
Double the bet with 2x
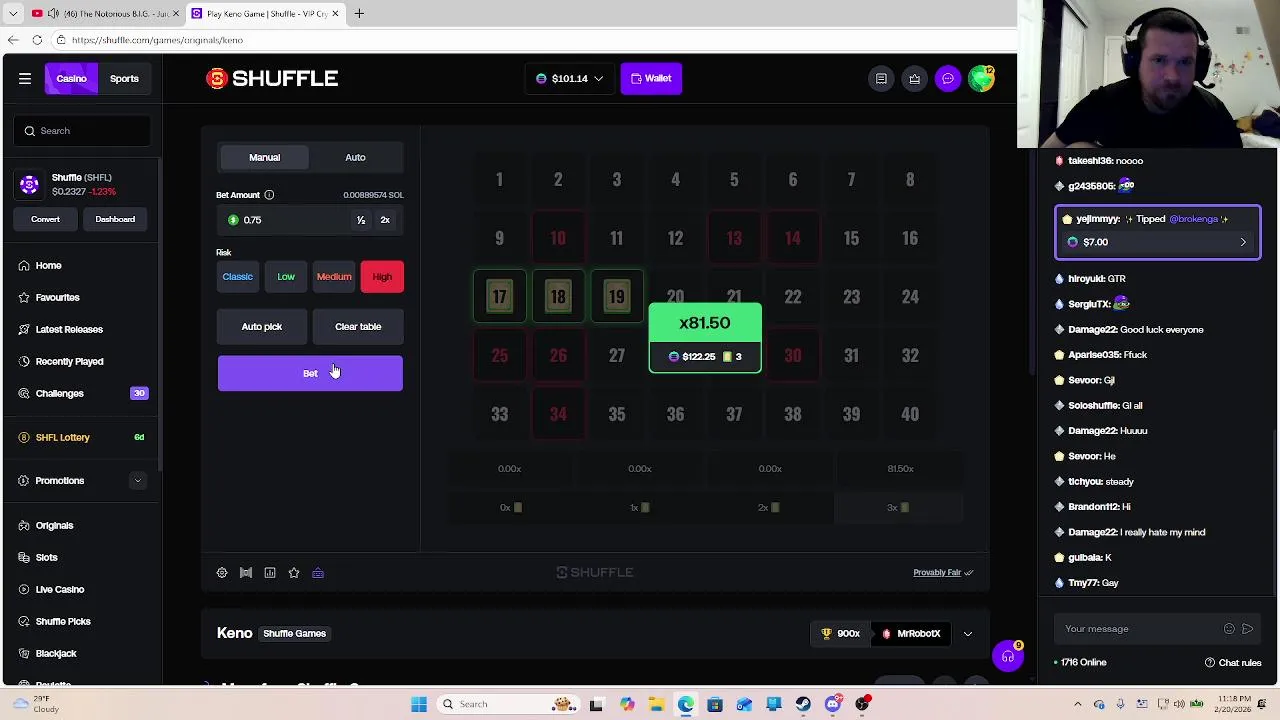[x=385, y=220]
